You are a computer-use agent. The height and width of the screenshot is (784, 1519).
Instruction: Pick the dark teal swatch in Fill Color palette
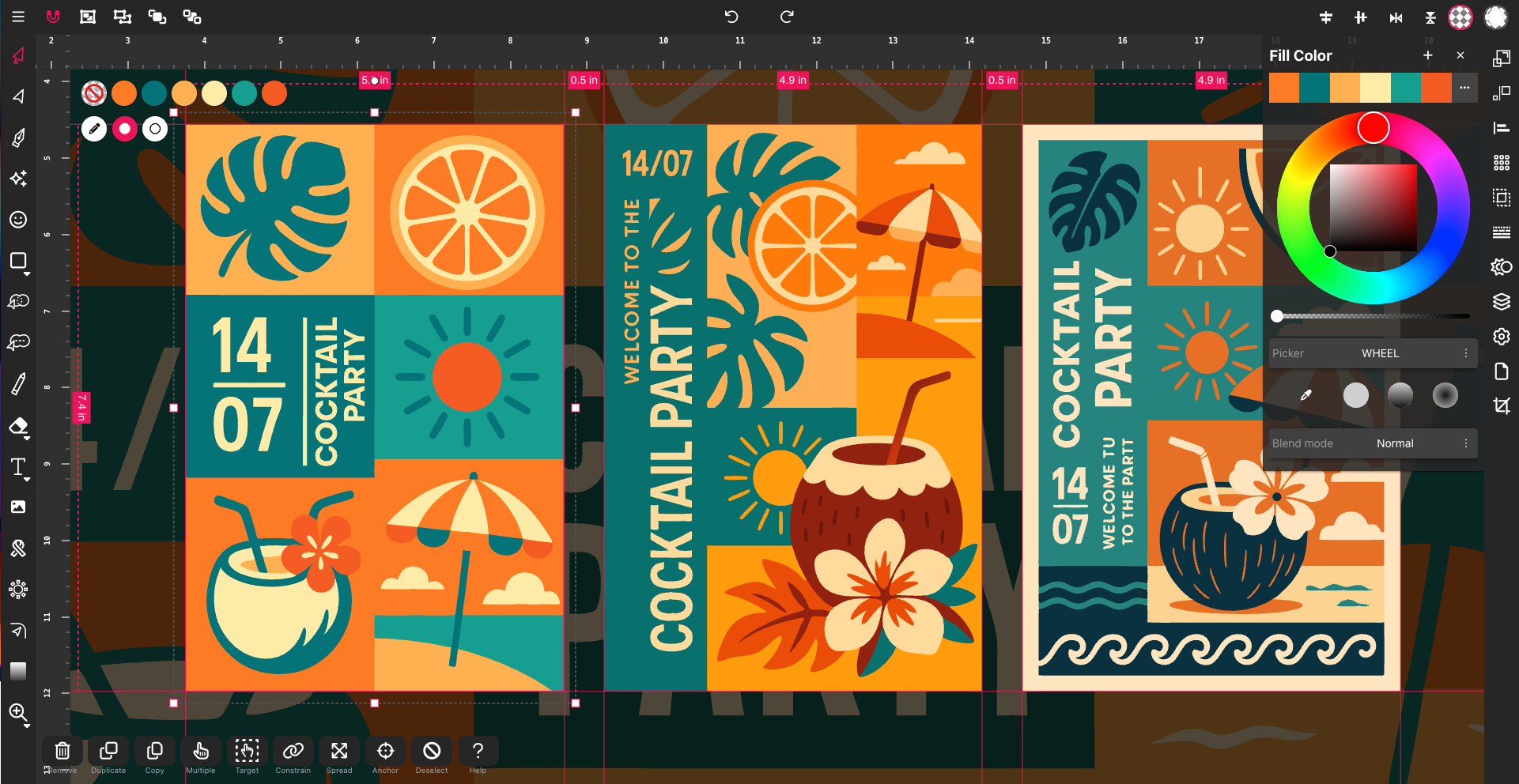click(x=1314, y=88)
